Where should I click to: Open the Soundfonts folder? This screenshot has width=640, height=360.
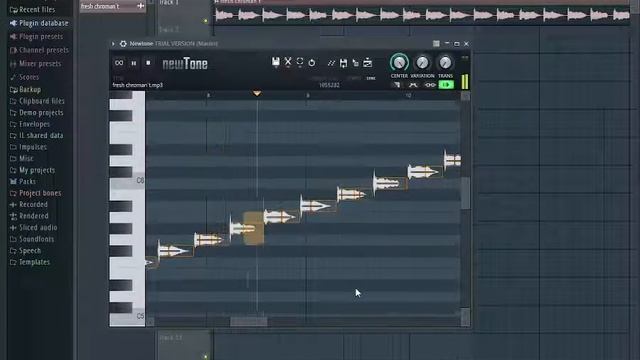coord(32,239)
